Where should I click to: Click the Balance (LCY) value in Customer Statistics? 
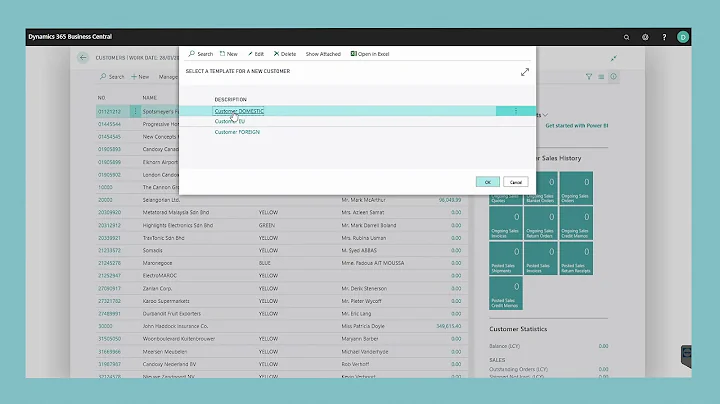click(x=603, y=346)
